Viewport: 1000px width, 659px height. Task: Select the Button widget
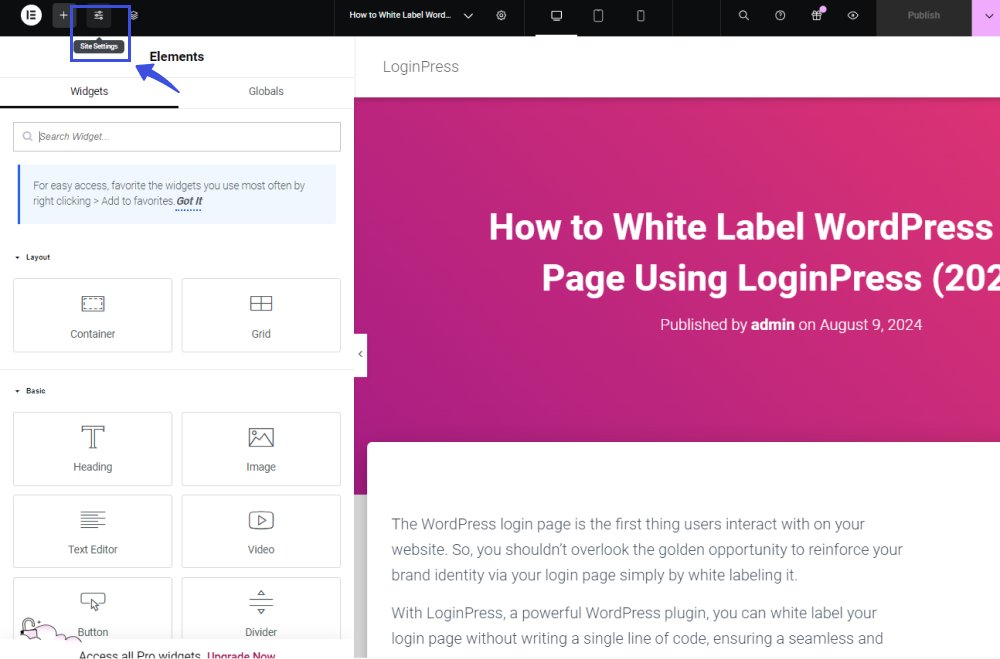(x=92, y=609)
